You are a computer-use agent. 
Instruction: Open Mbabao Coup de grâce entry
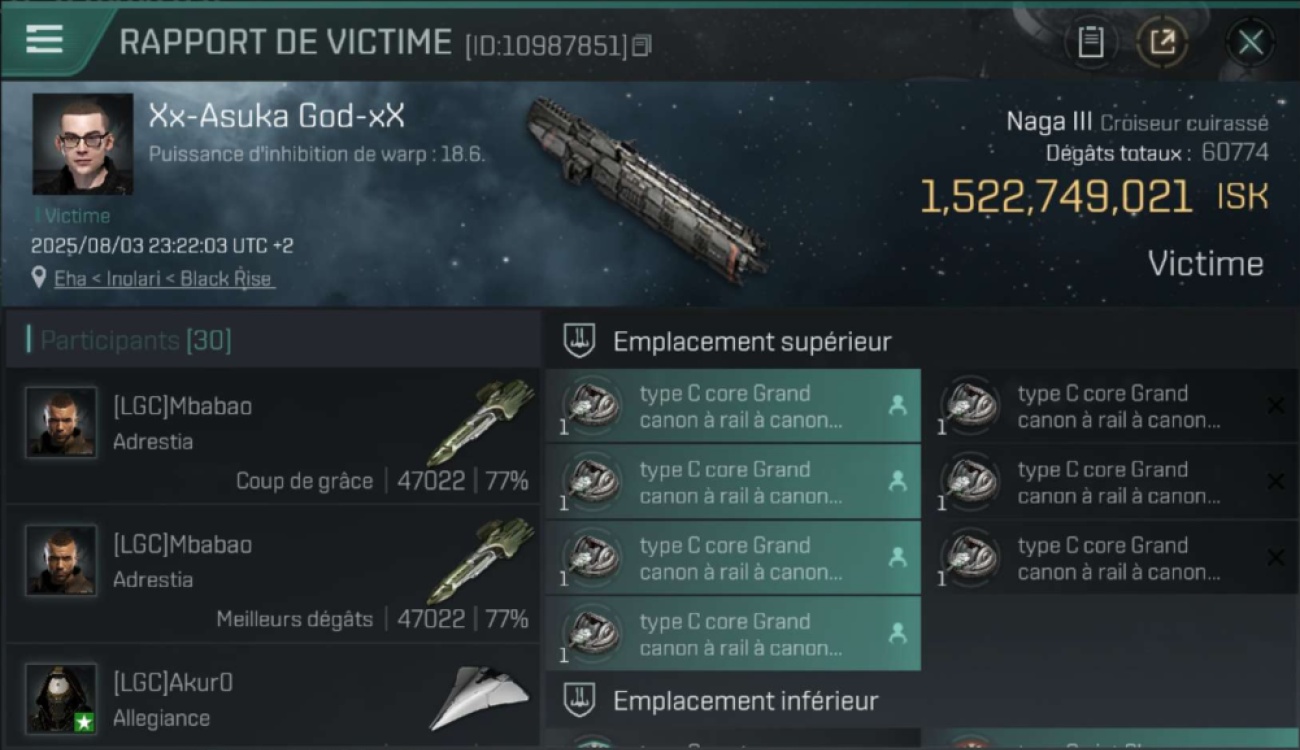click(x=272, y=436)
